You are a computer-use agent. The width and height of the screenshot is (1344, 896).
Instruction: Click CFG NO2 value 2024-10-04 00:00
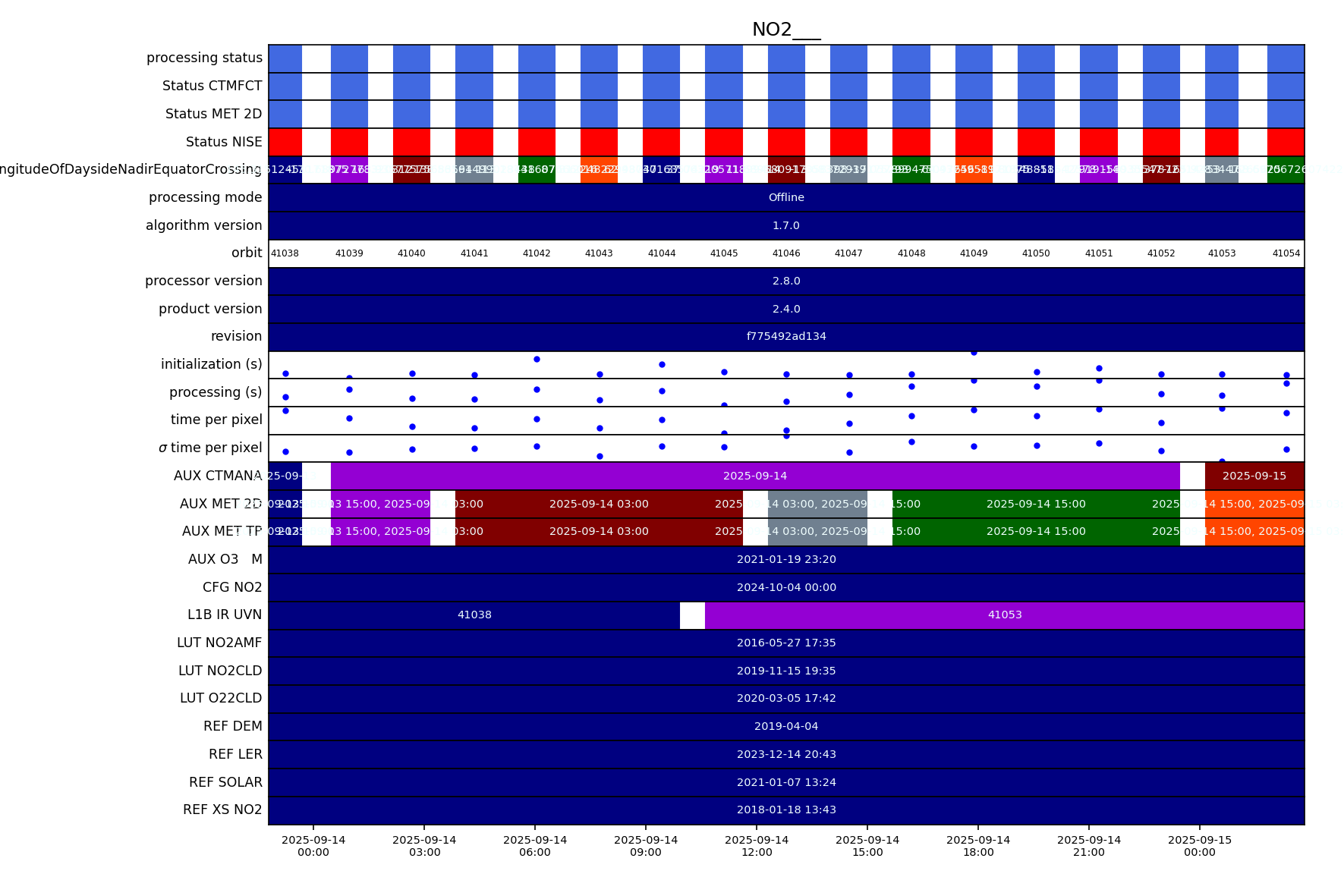[x=786, y=587]
